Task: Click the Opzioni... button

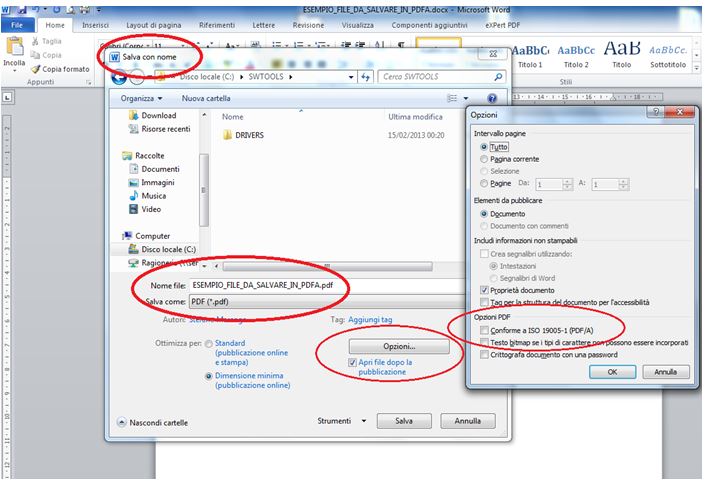Action: [398, 345]
